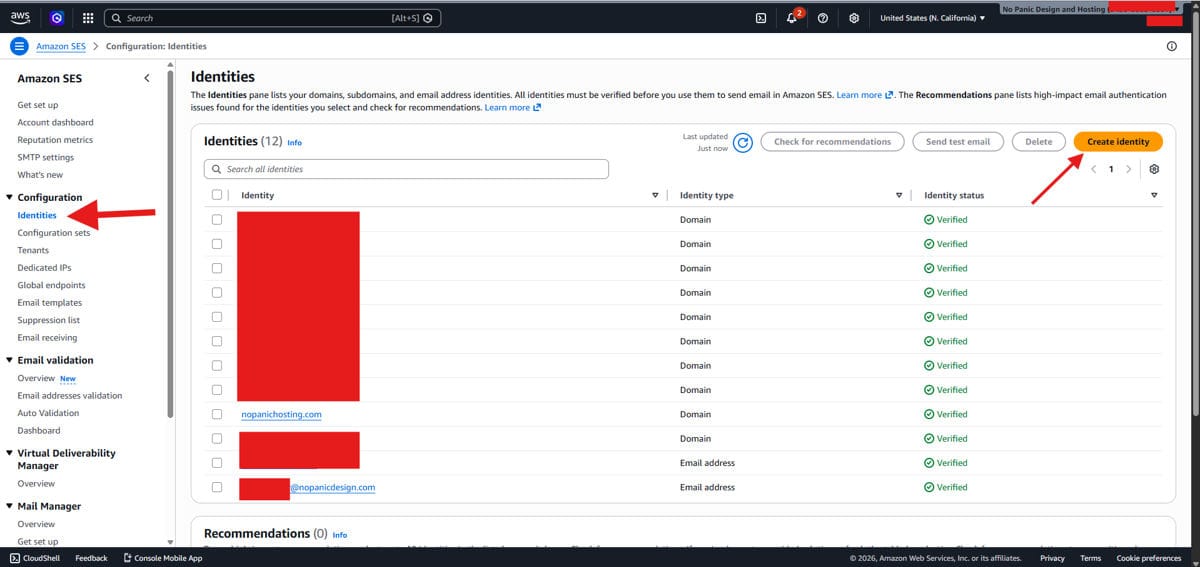The width and height of the screenshot is (1200, 567).
Task: Open CloudShell in the footer
Action: [x=35, y=558]
